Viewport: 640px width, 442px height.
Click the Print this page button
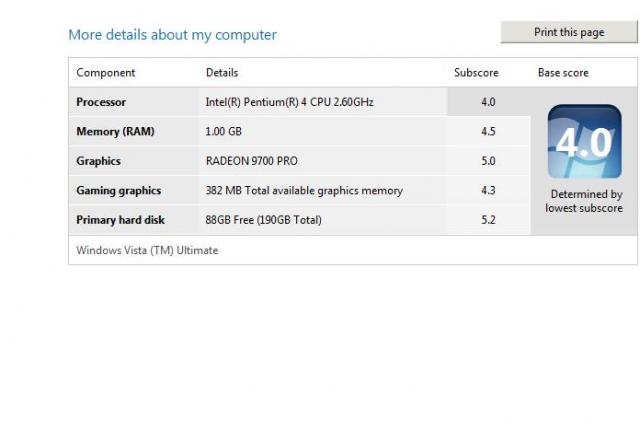pos(569,32)
